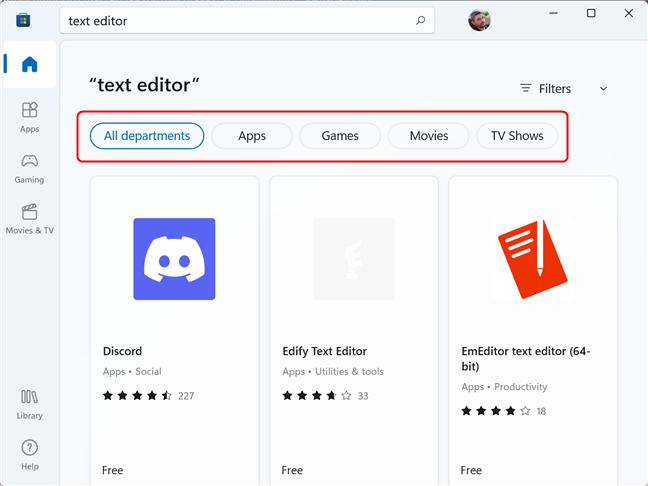Image resolution: width=648 pixels, height=486 pixels.
Task: Filter results by Games
Action: 340,136
